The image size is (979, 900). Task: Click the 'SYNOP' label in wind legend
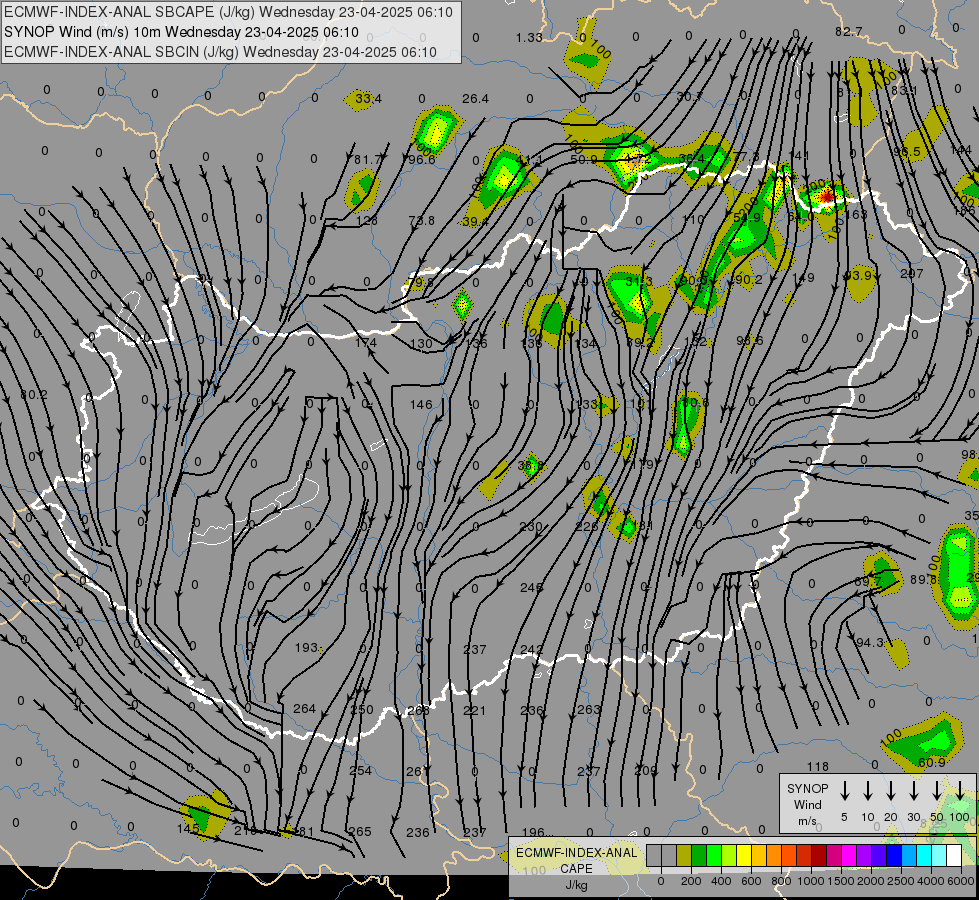click(807, 788)
